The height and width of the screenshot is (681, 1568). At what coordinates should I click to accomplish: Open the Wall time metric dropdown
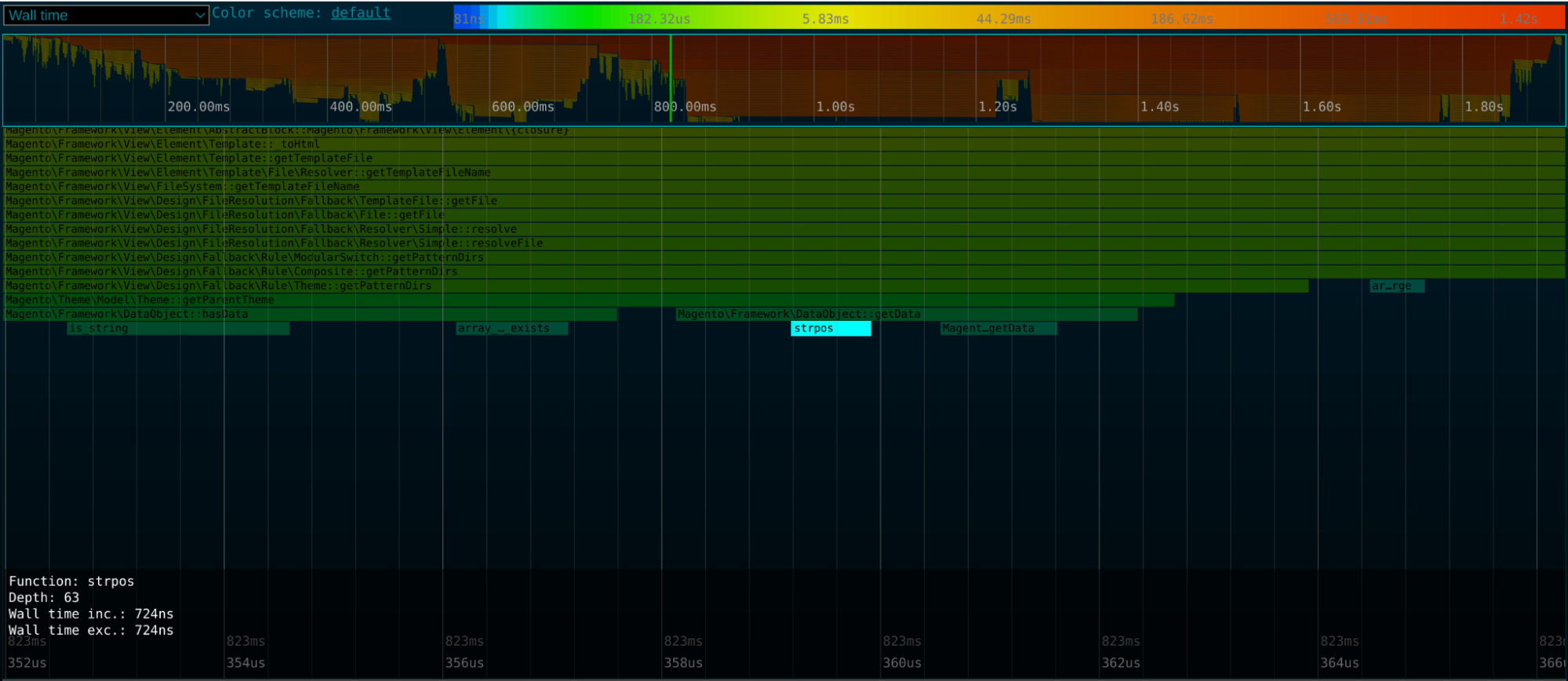click(106, 15)
